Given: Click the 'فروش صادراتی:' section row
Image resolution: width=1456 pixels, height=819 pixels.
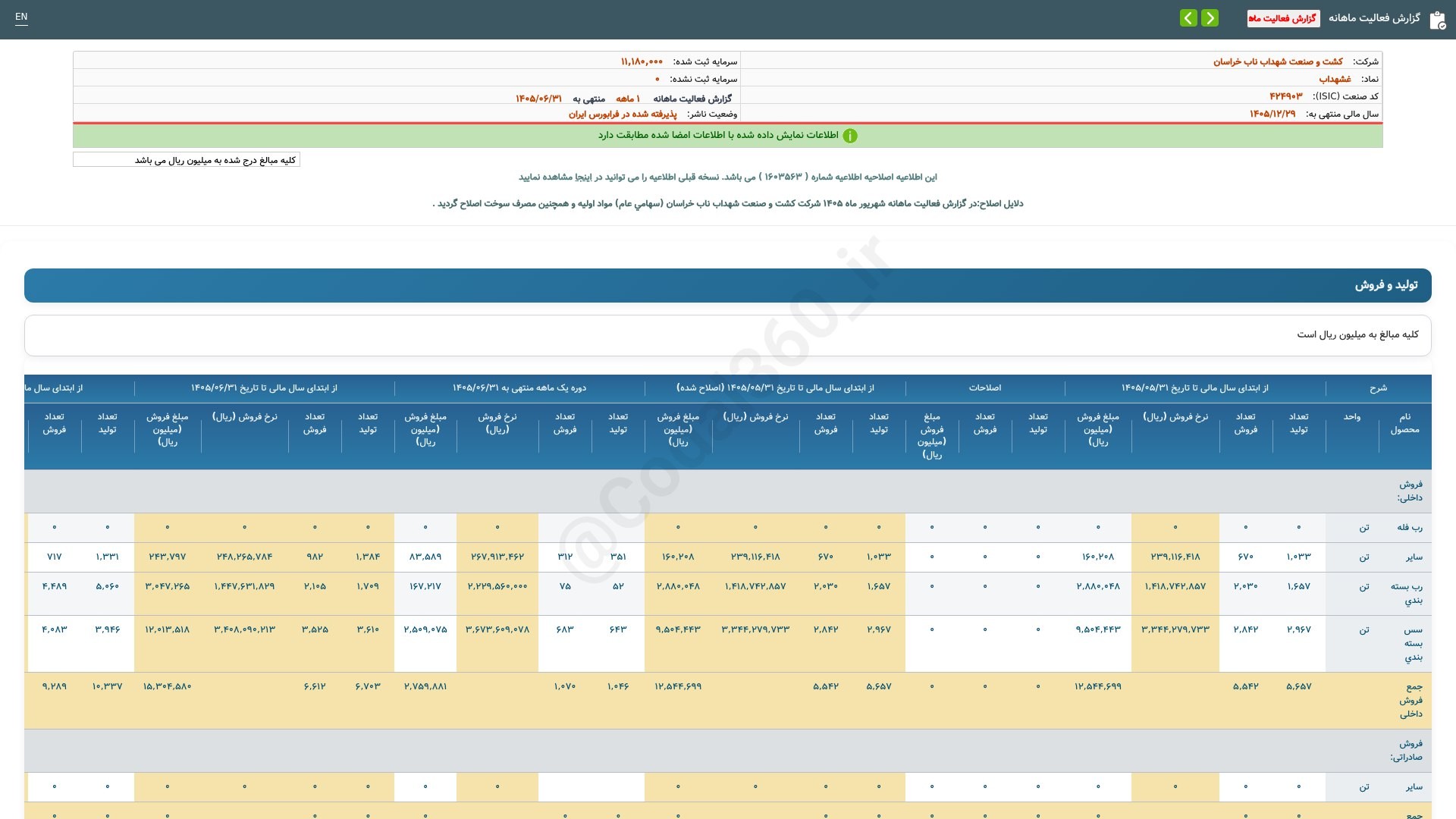Looking at the screenshot, I should tap(728, 751).
